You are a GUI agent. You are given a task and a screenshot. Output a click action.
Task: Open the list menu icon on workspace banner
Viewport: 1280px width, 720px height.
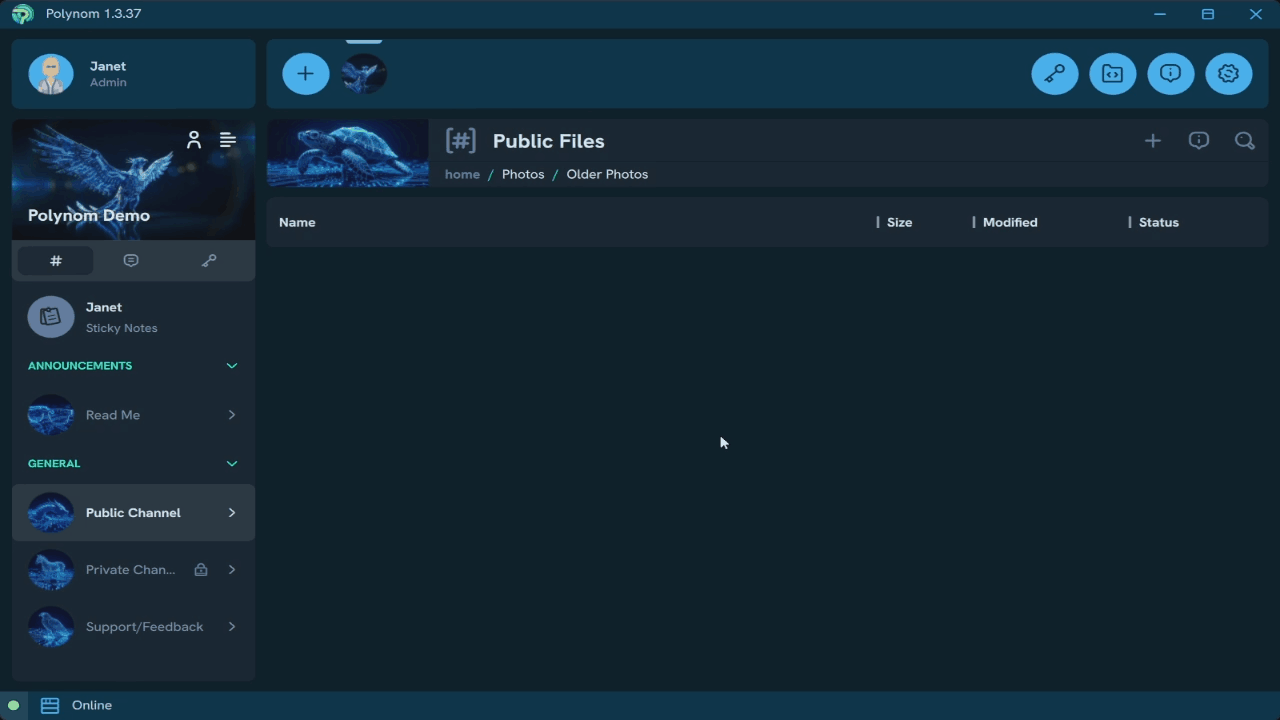(x=227, y=140)
